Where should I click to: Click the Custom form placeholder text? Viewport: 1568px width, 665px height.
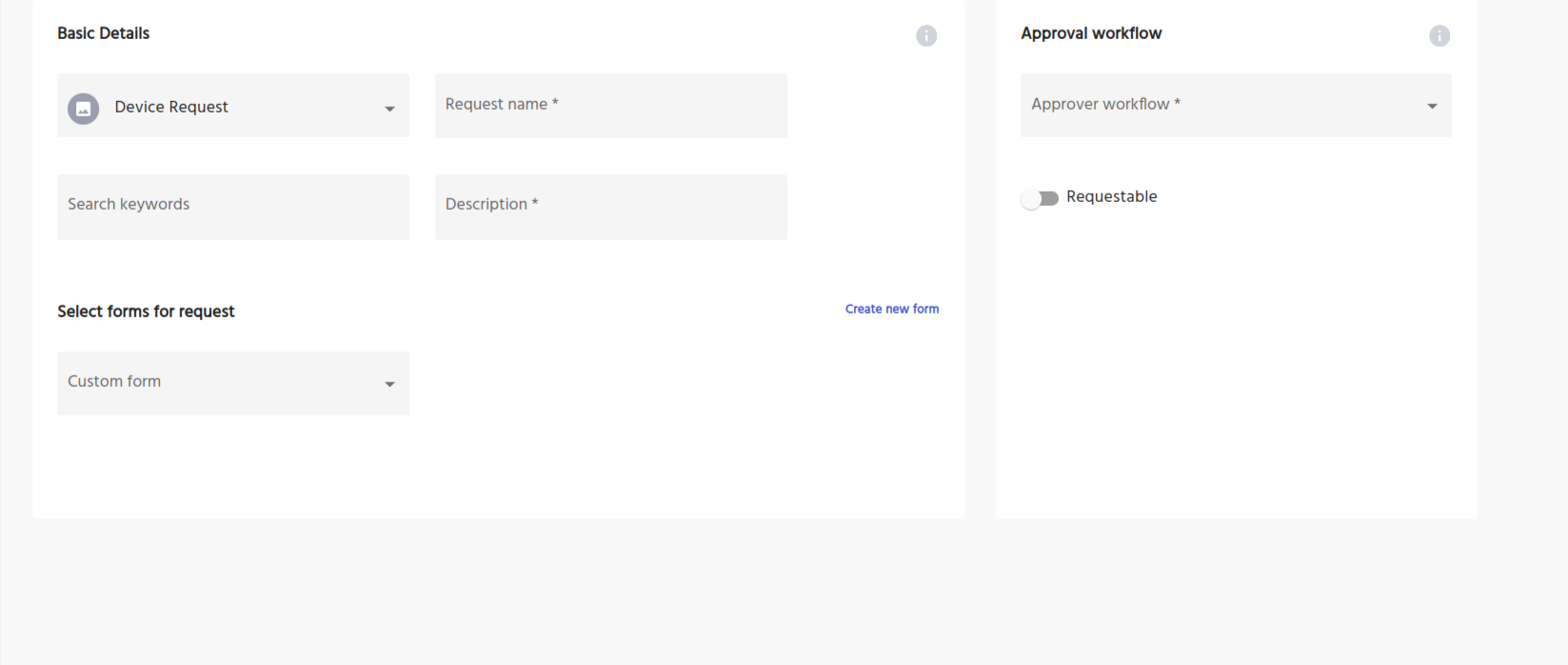click(114, 381)
